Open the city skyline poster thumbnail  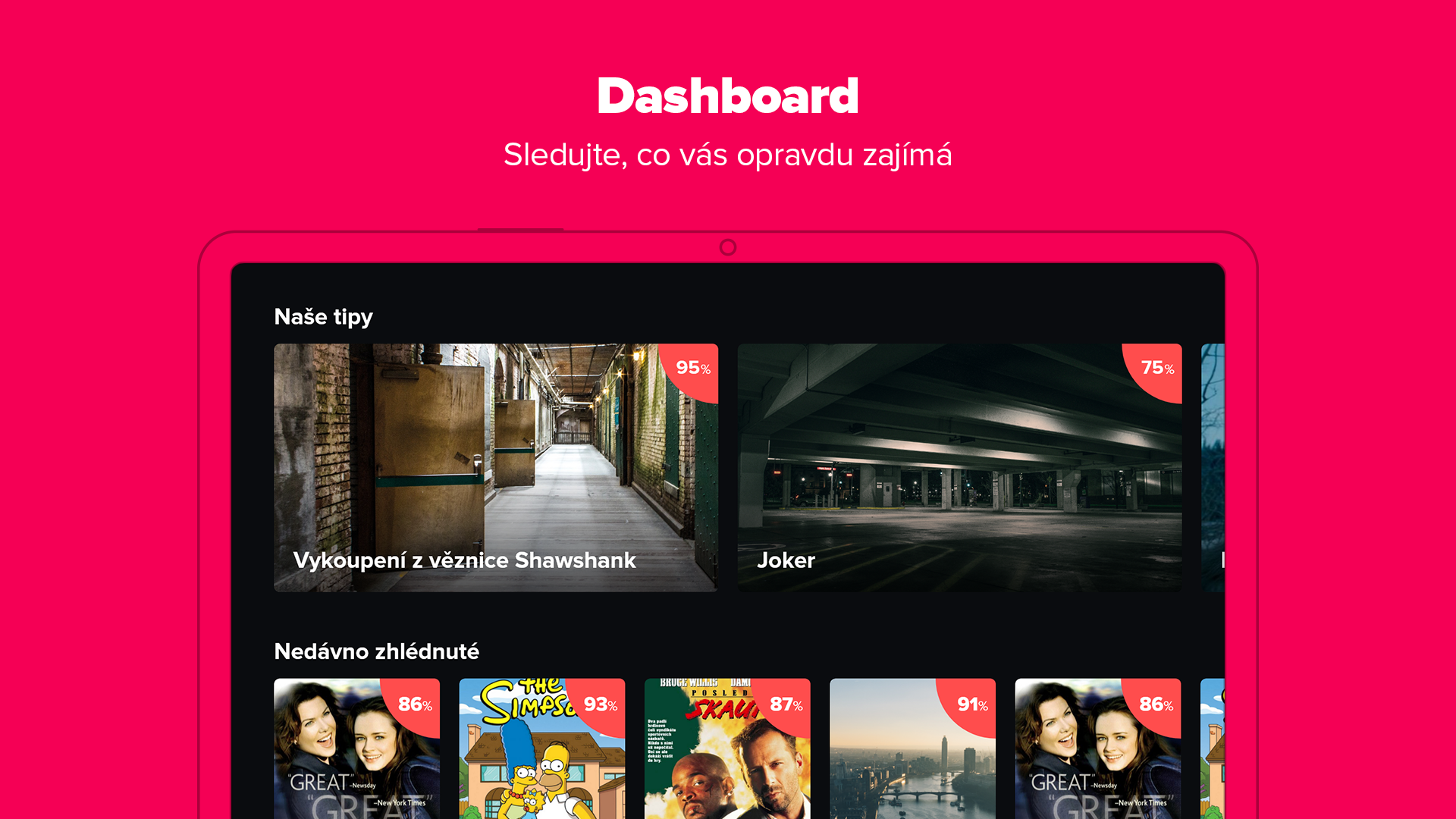[x=912, y=748]
